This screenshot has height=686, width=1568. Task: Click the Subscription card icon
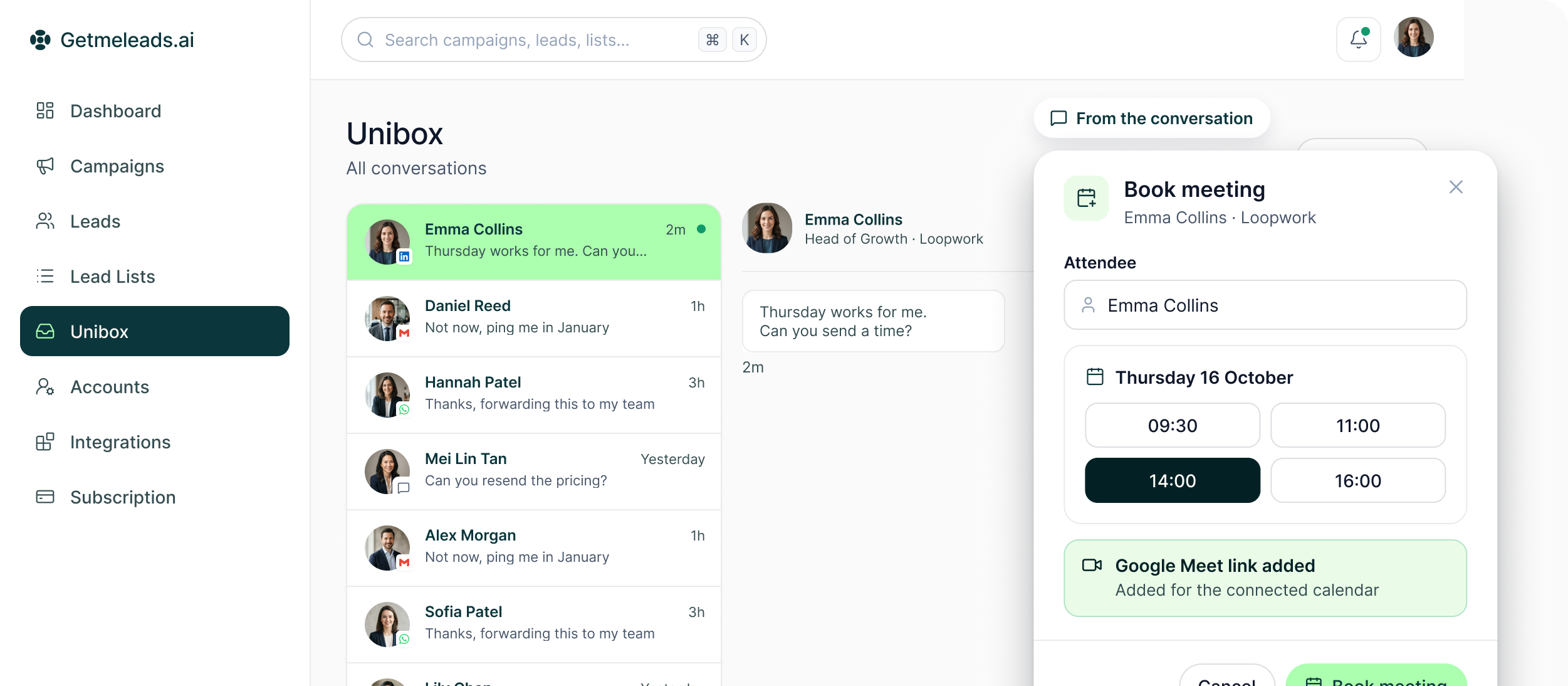[x=45, y=497]
